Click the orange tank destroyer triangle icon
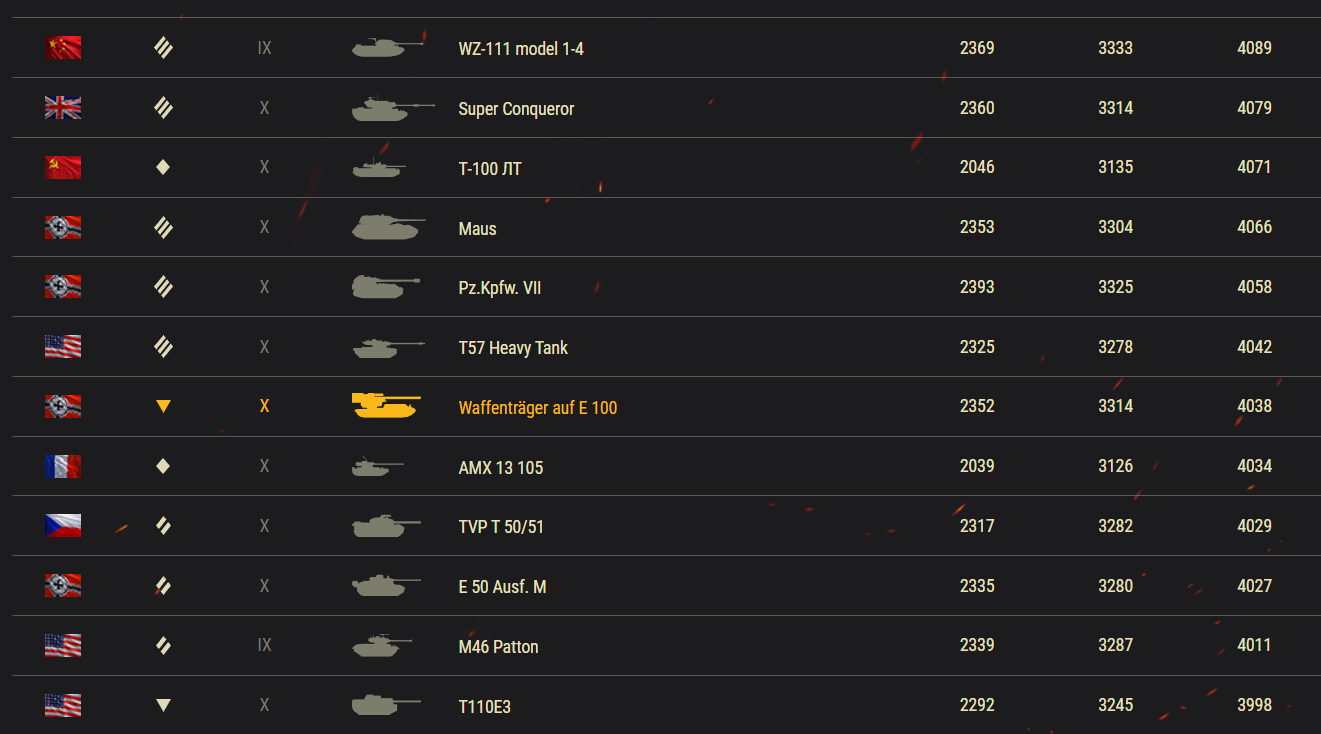Image resolution: width=1321 pixels, height=734 pixels. pos(163,407)
